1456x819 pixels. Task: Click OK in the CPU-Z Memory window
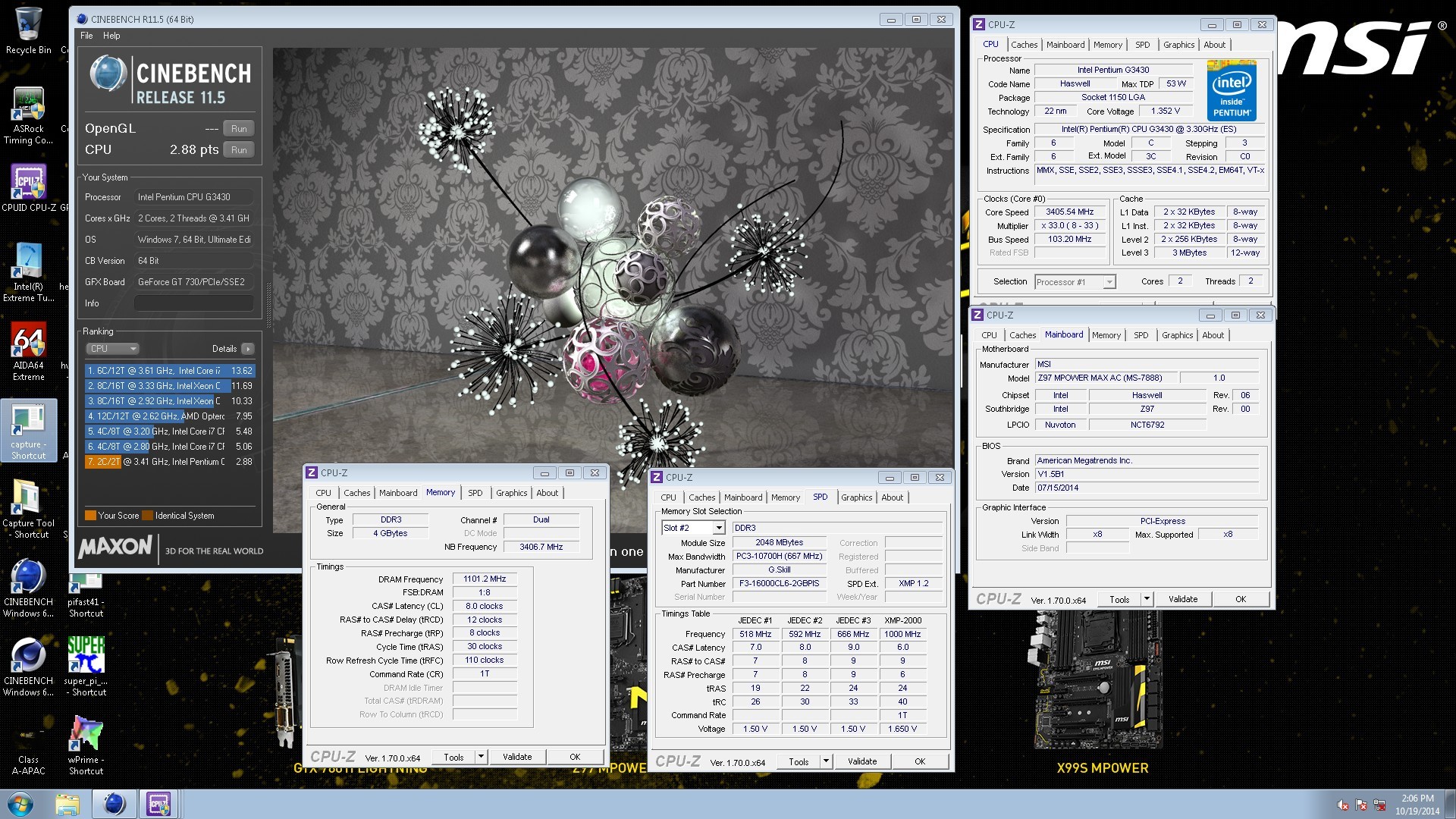point(575,757)
